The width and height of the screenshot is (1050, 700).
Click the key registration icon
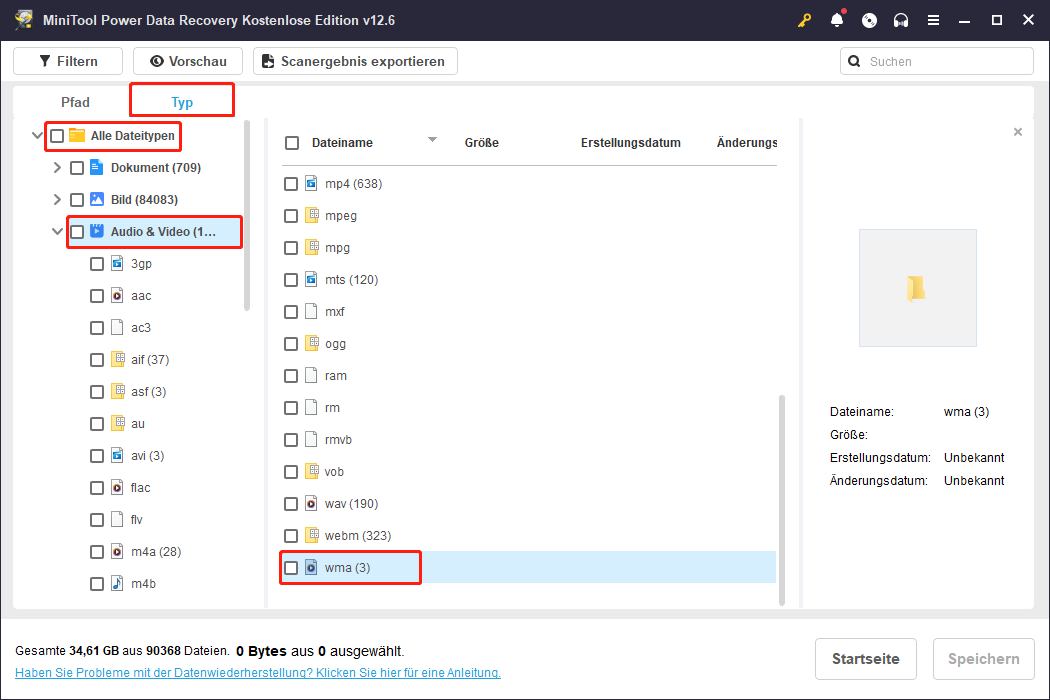point(805,20)
